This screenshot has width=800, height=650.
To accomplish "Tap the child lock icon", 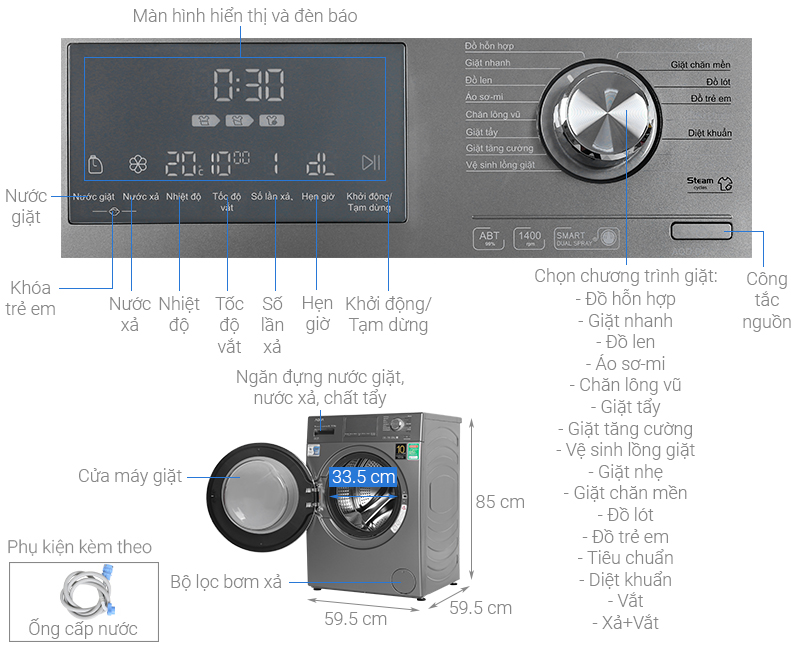I will point(112,212).
